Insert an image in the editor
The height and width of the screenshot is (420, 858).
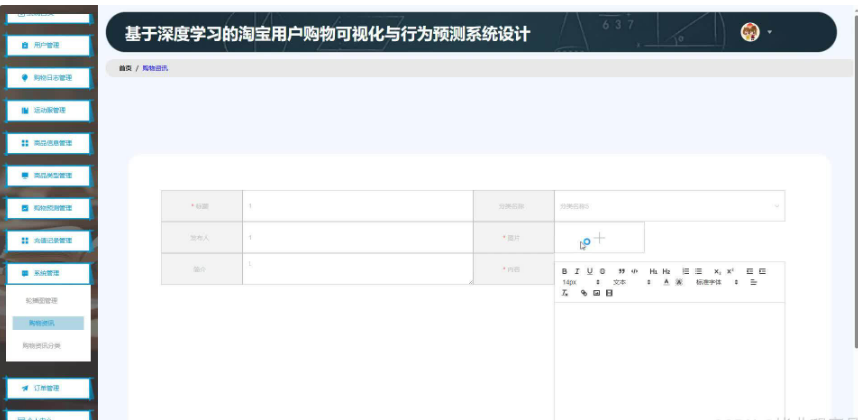coord(596,293)
